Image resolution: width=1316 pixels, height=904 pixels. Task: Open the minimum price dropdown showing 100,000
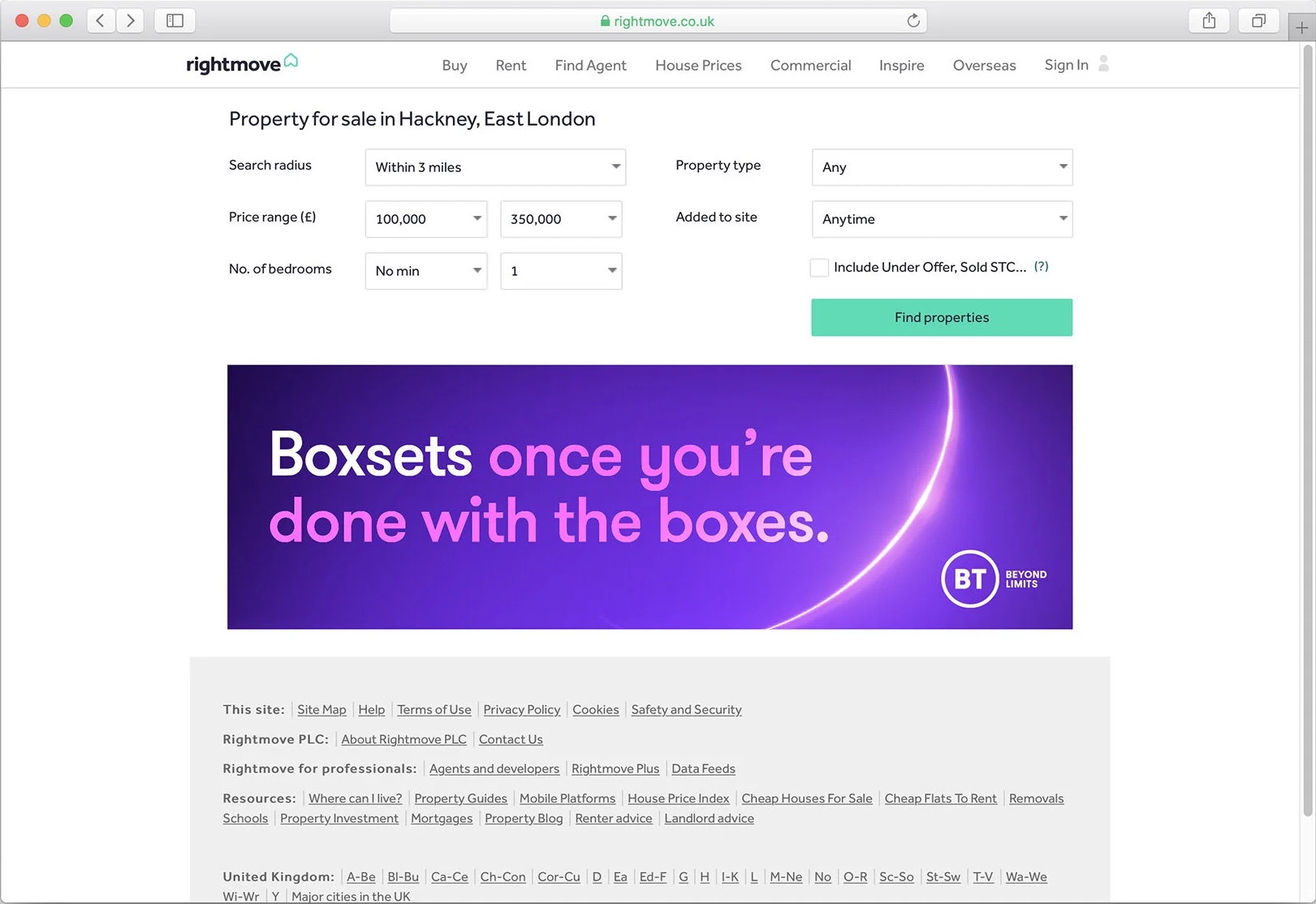[426, 219]
